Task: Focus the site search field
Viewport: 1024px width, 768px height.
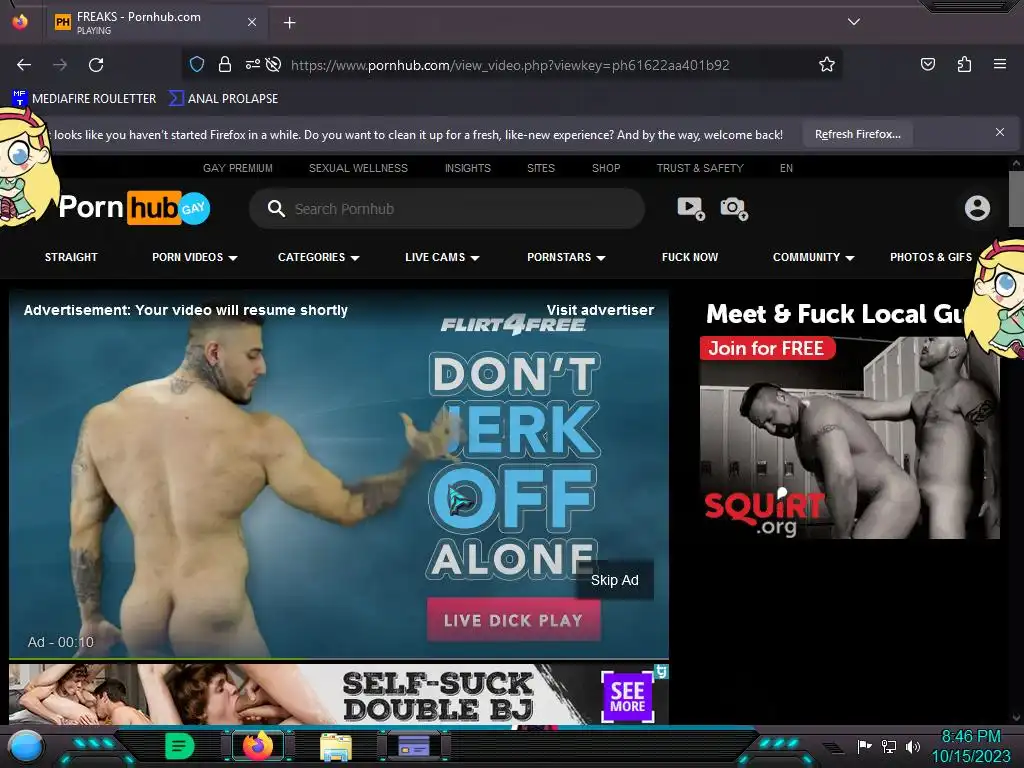Action: click(x=447, y=209)
